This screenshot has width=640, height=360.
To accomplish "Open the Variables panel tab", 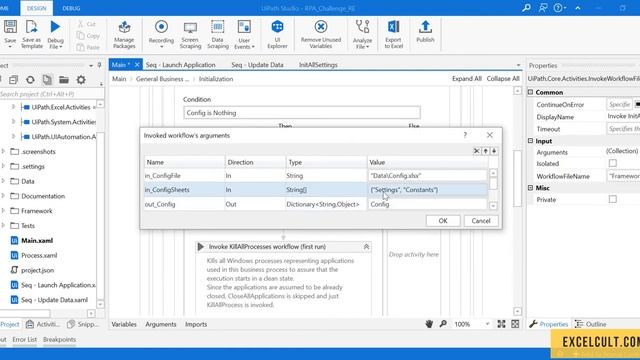I will (x=124, y=324).
